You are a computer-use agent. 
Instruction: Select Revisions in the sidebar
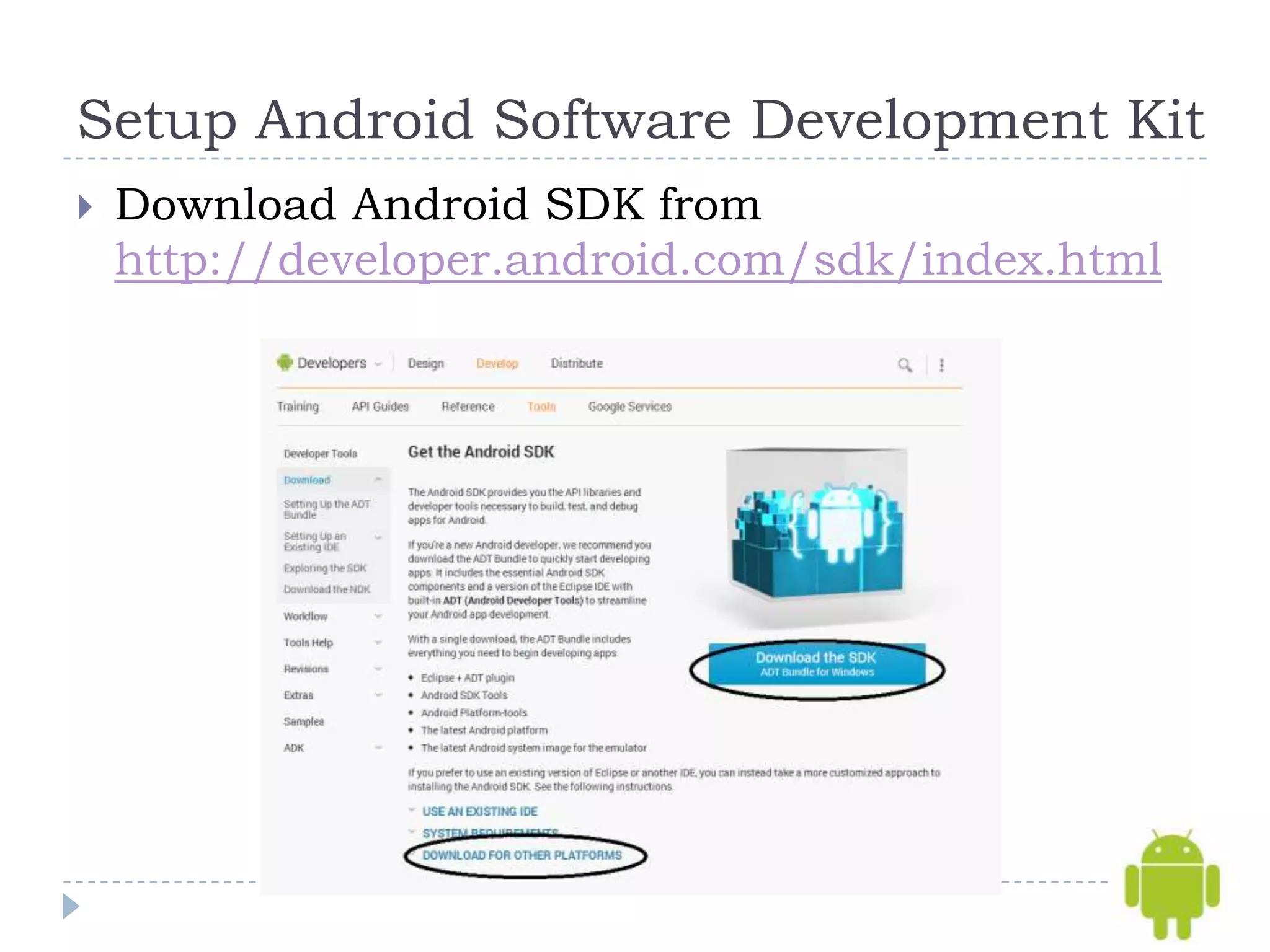[306, 669]
